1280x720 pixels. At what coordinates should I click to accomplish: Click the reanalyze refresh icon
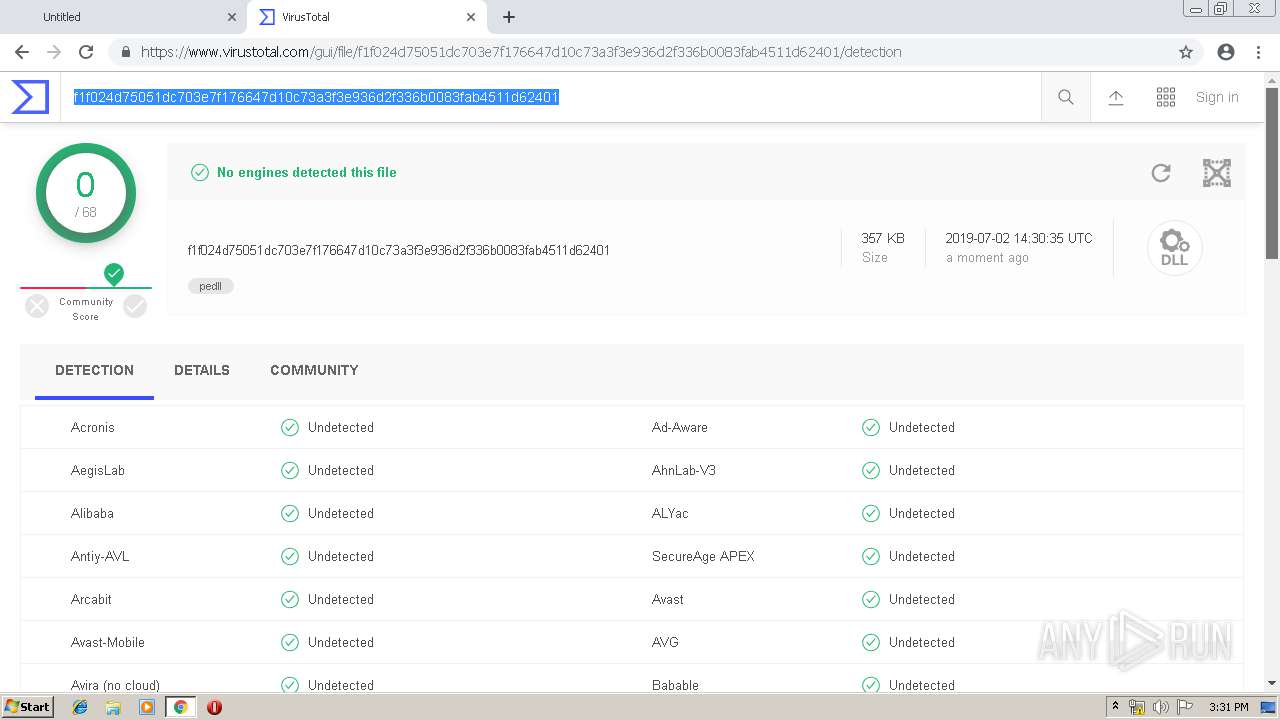pos(1161,173)
